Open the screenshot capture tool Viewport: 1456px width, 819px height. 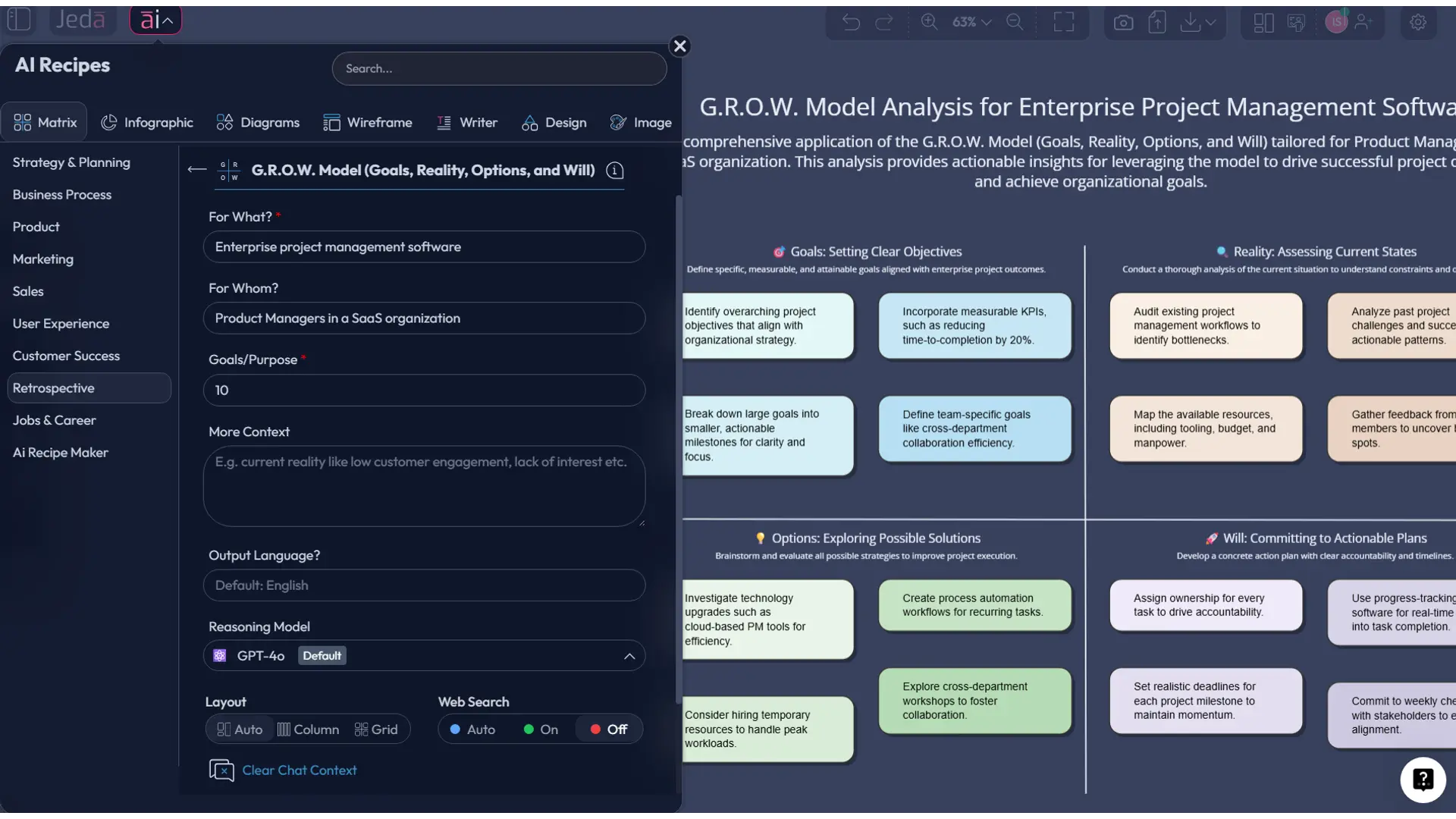click(x=1124, y=22)
